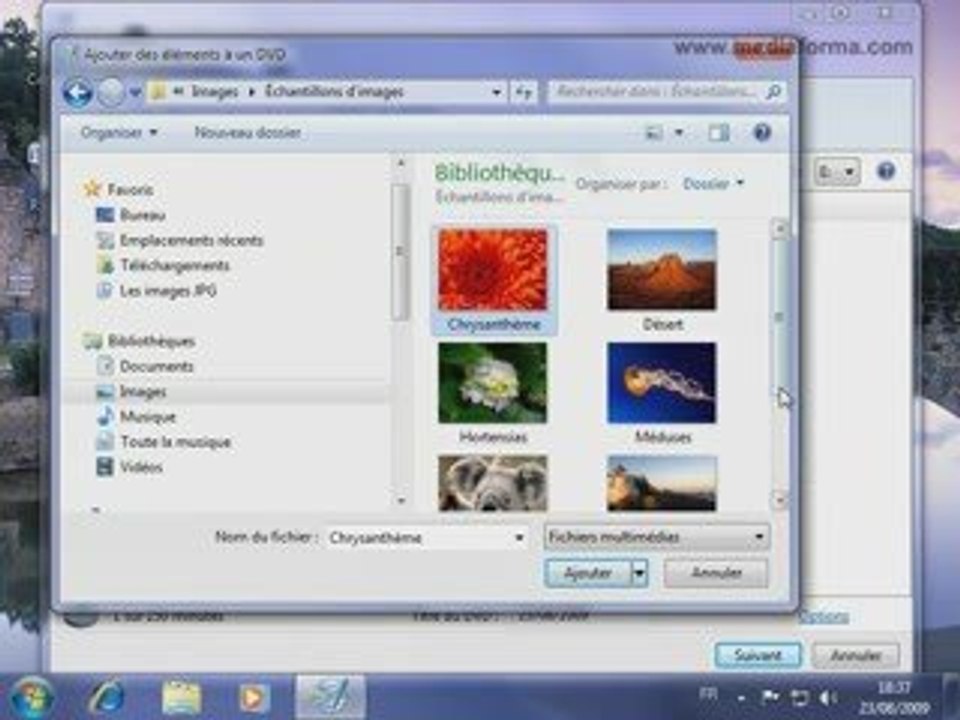Click the file list scroll up arrow
Viewport: 960px width, 720px height.
pyautogui.click(x=779, y=230)
